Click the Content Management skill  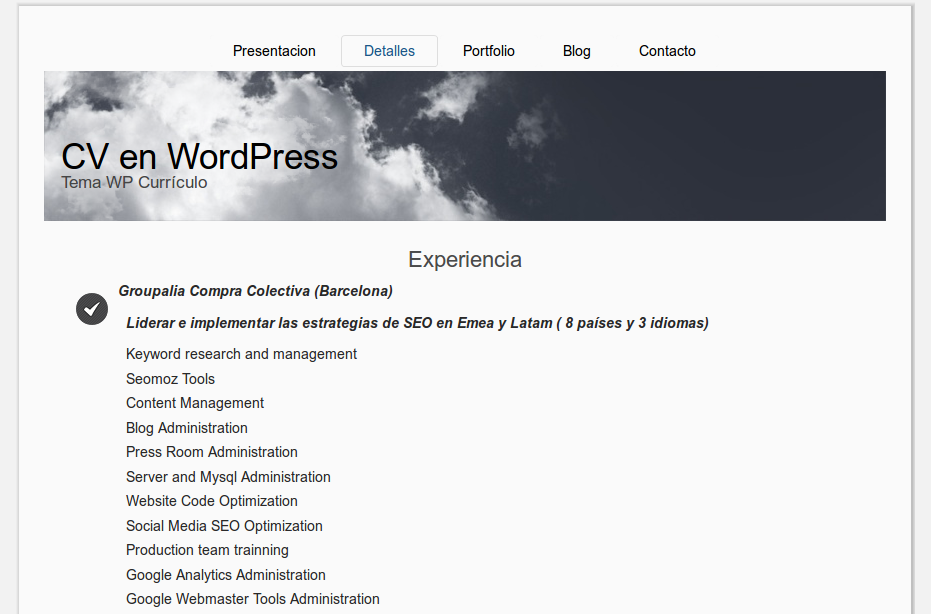pyautogui.click(x=194, y=403)
